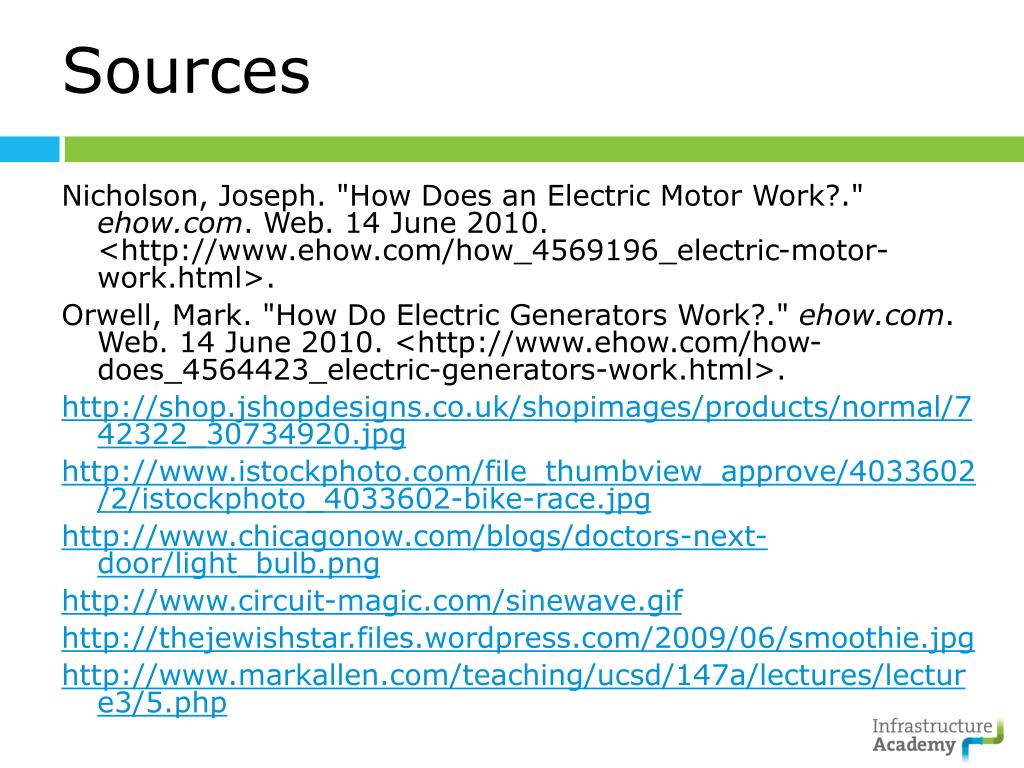1024x768 pixels.
Task: Follow the chicagonow.com light_bulb.png link
Action: click(415, 549)
